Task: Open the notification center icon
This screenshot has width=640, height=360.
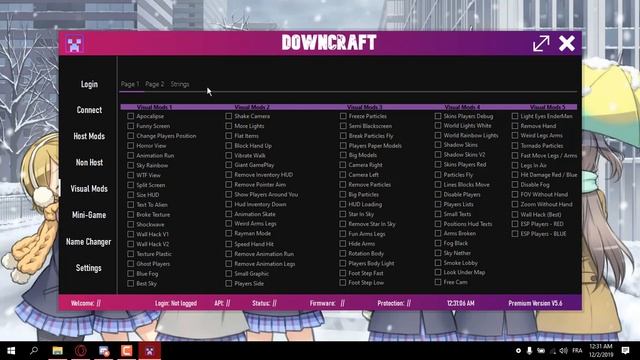Action: [625, 351]
